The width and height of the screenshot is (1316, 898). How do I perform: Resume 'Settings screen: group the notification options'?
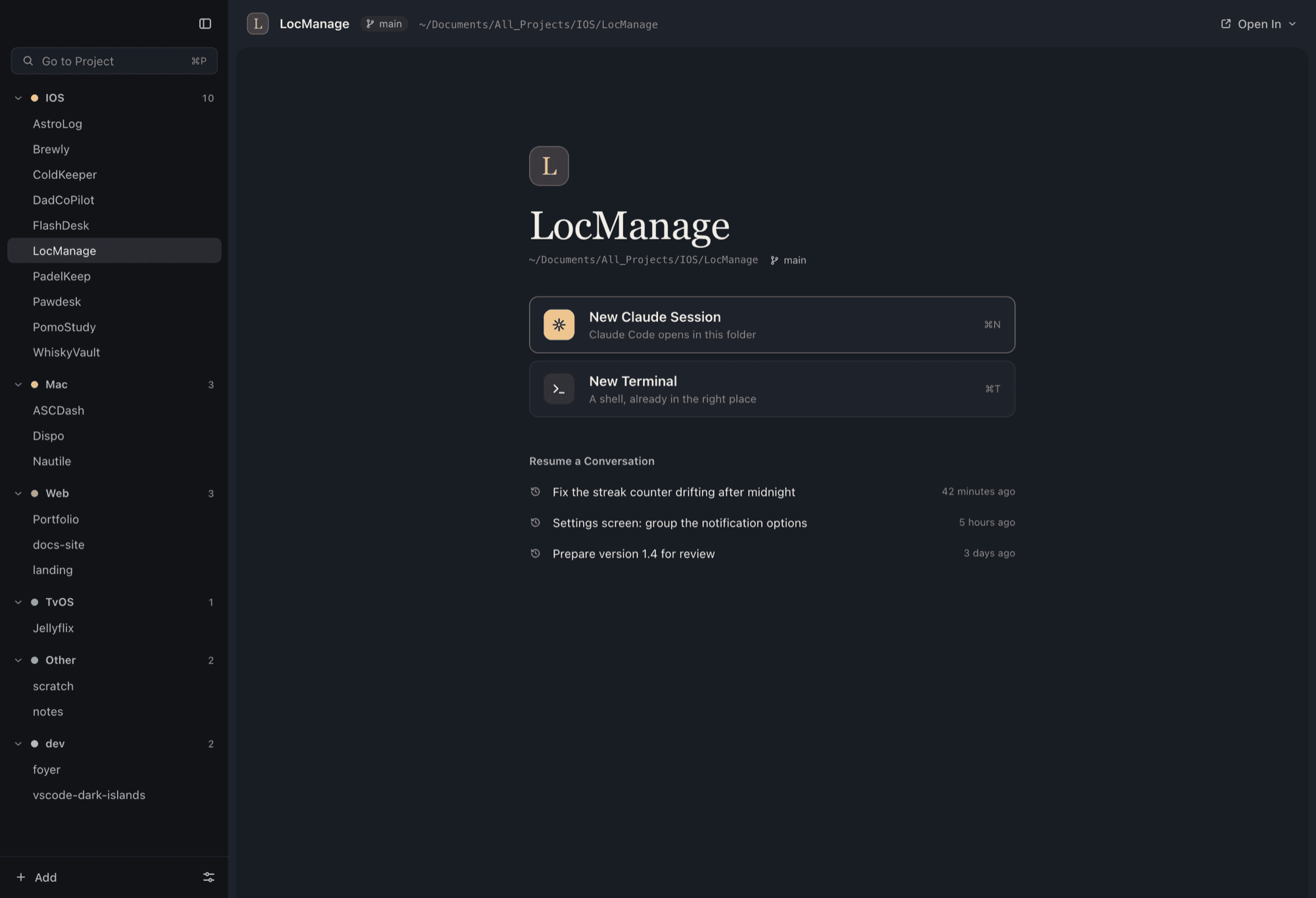coord(772,522)
